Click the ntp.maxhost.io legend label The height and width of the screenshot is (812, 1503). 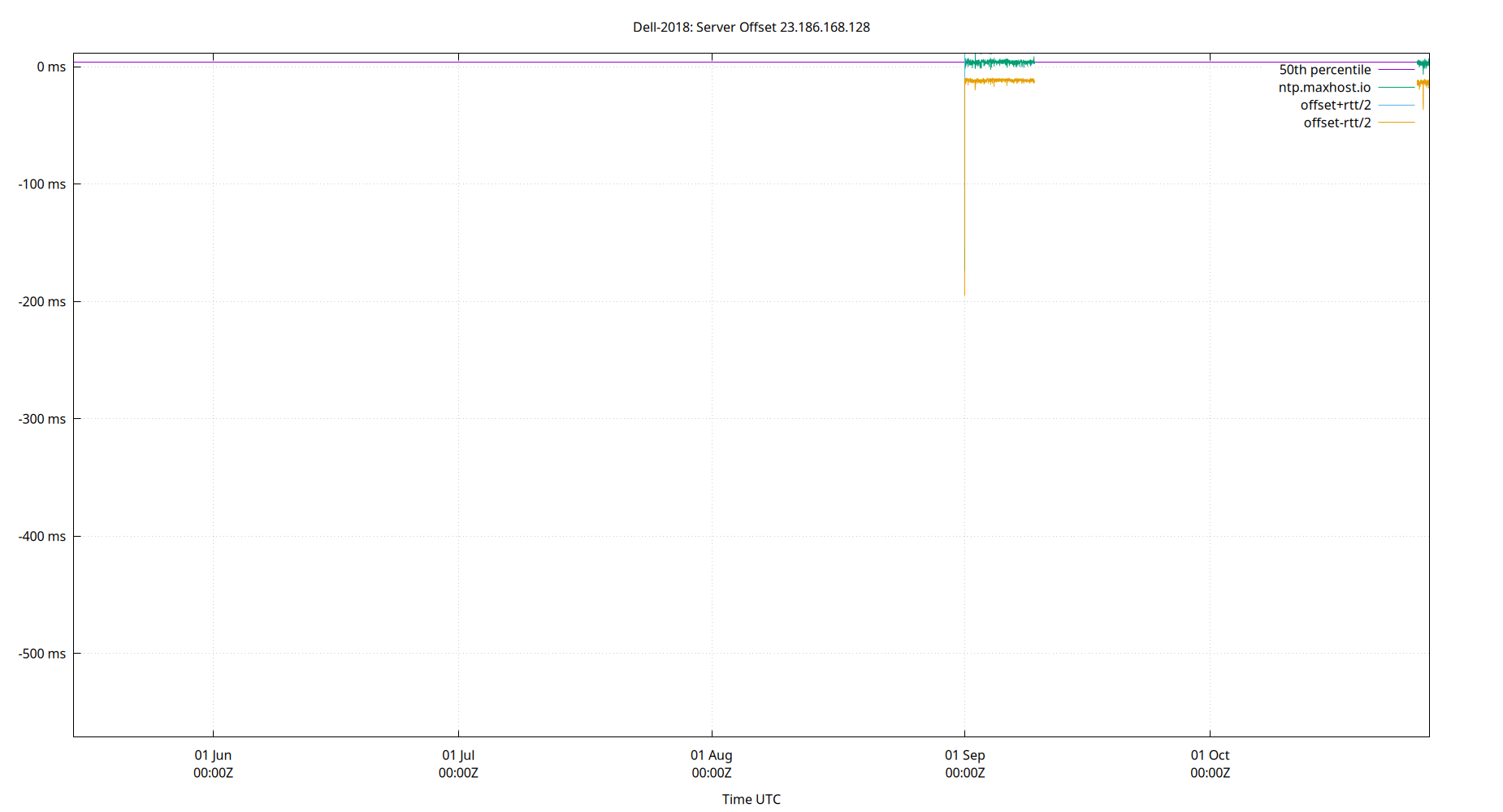(1323, 87)
